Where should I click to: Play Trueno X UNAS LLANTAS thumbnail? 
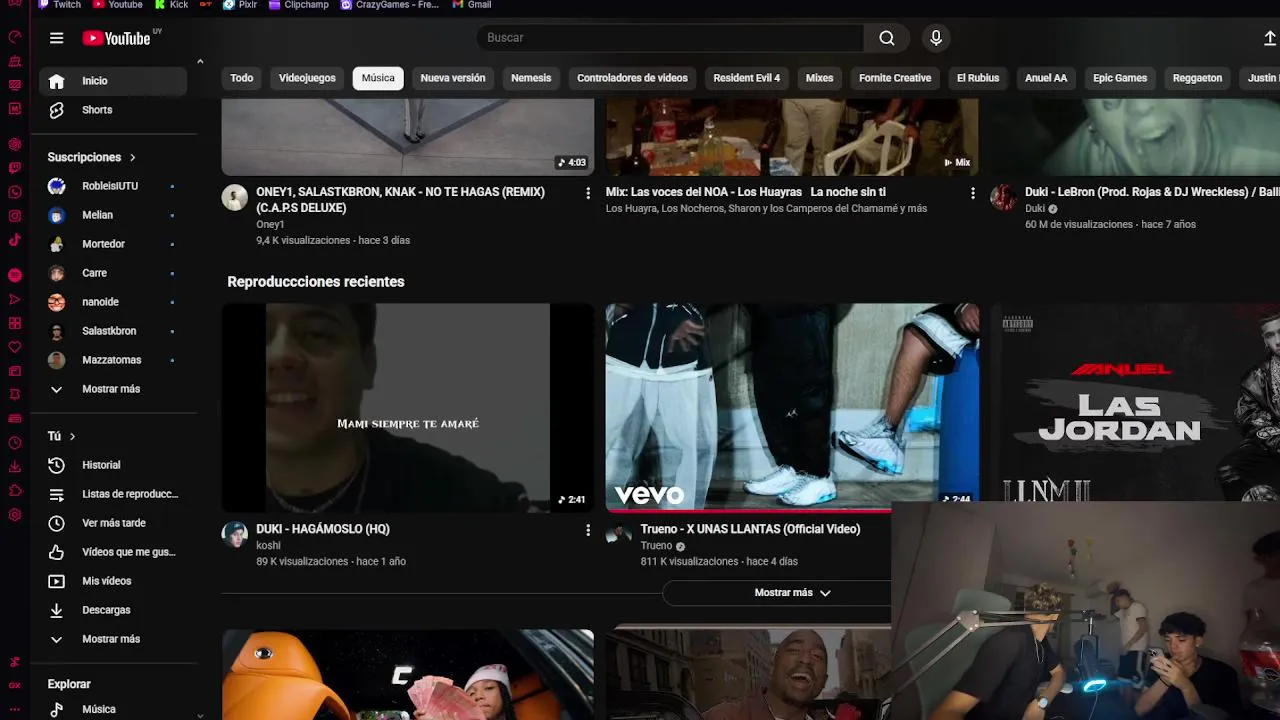pyautogui.click(x=792, y=407)
